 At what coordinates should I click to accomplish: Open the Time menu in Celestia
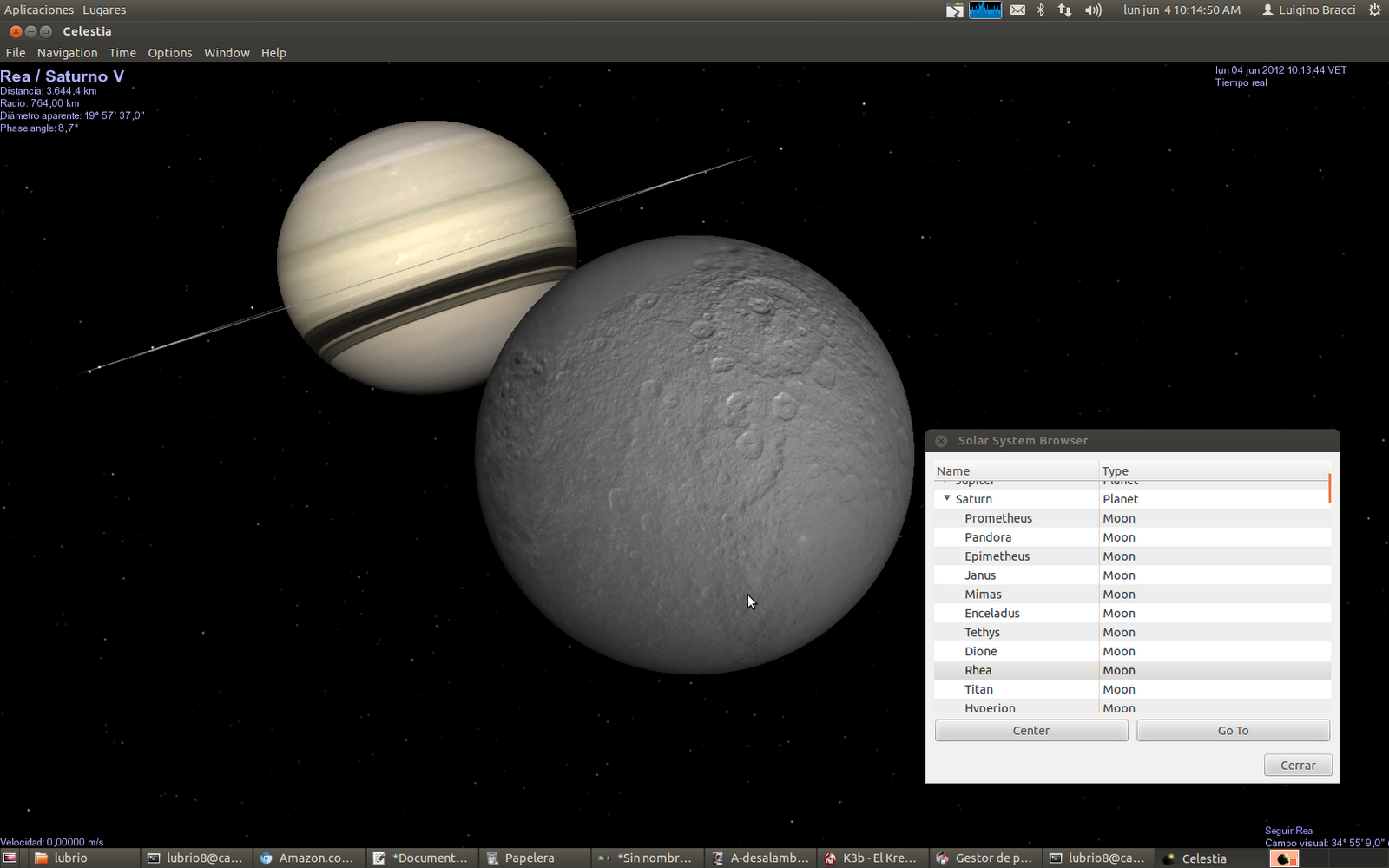point(122,52)
